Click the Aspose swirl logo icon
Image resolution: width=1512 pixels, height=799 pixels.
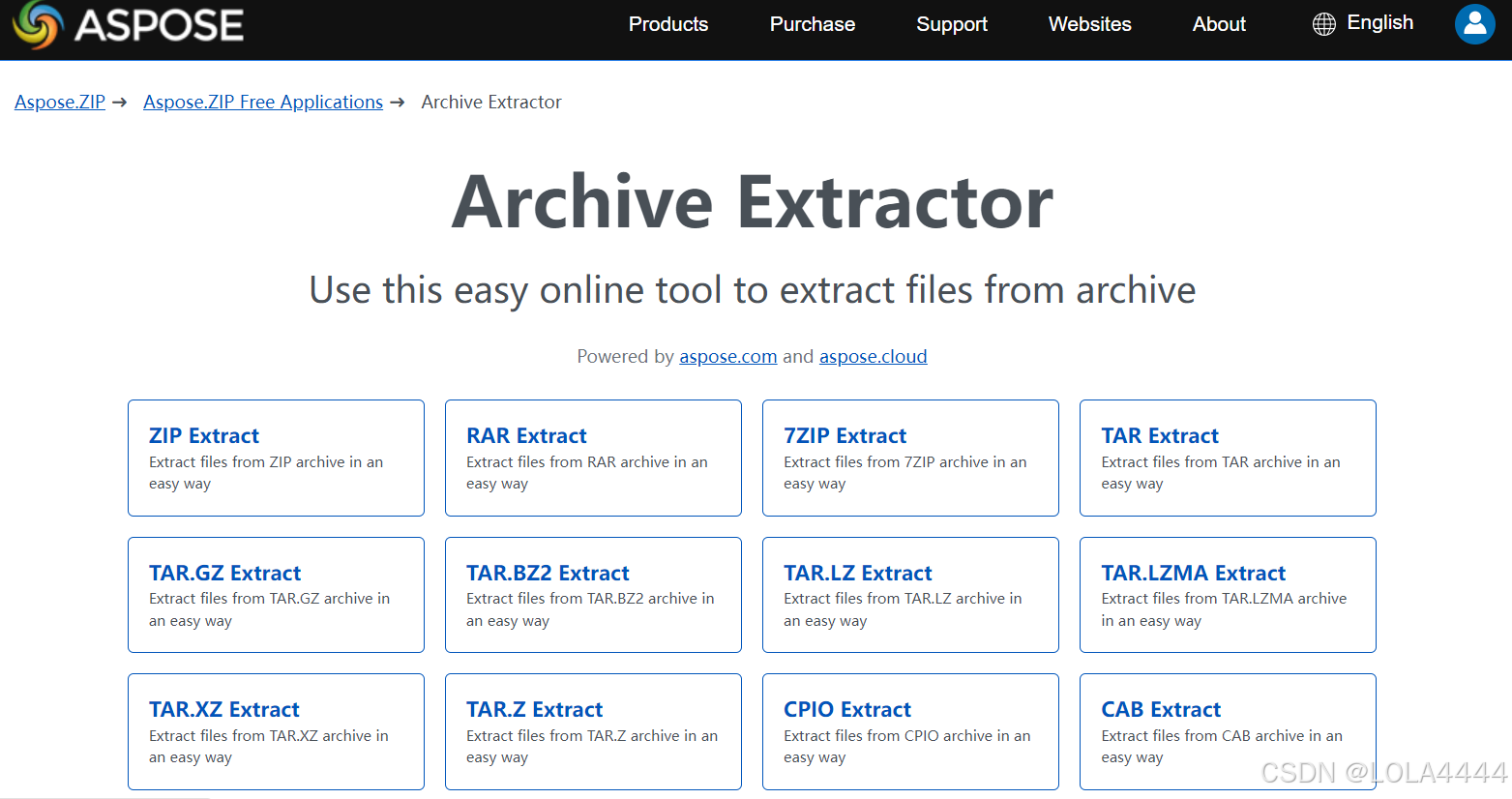(37, 24)
